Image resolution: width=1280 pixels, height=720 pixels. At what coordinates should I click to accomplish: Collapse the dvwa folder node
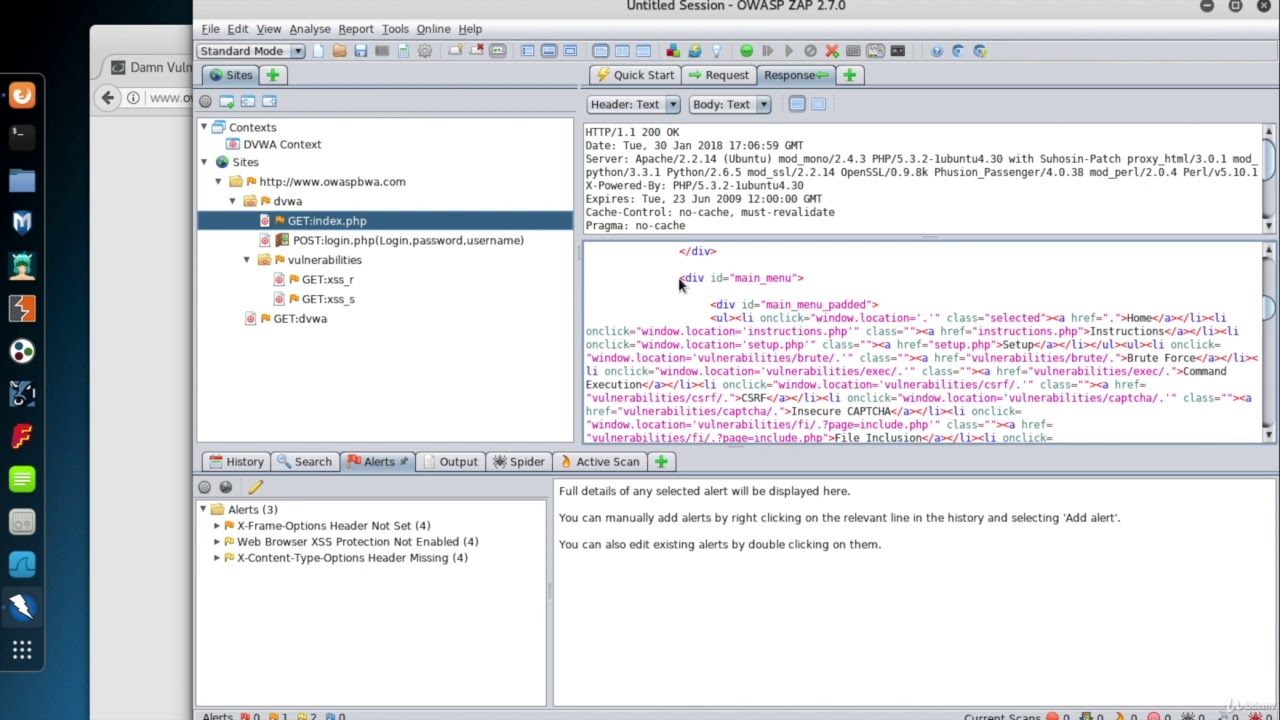(233, 201)
